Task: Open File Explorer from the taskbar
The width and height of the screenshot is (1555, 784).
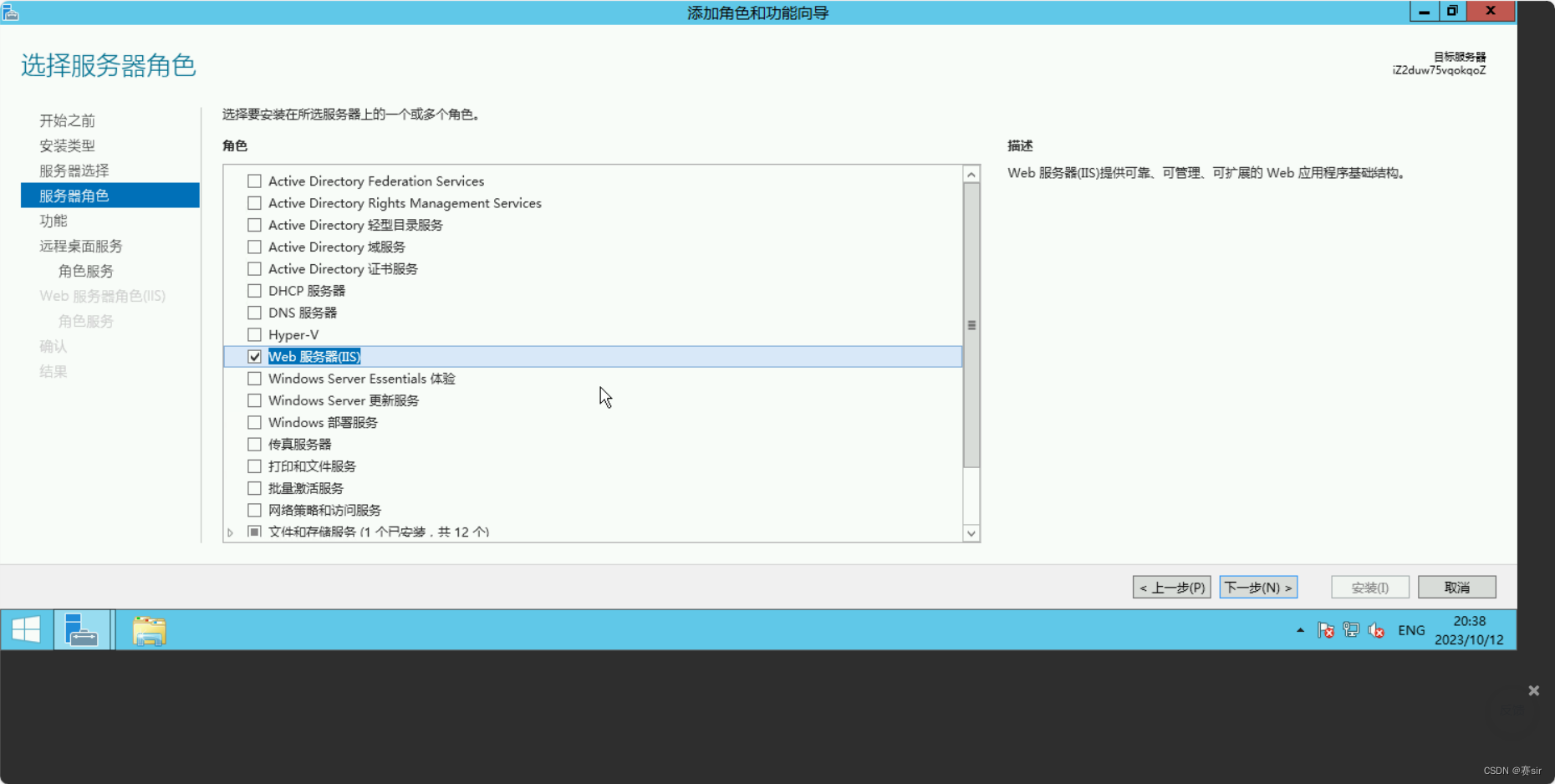Action: click(x=150, y=631)
